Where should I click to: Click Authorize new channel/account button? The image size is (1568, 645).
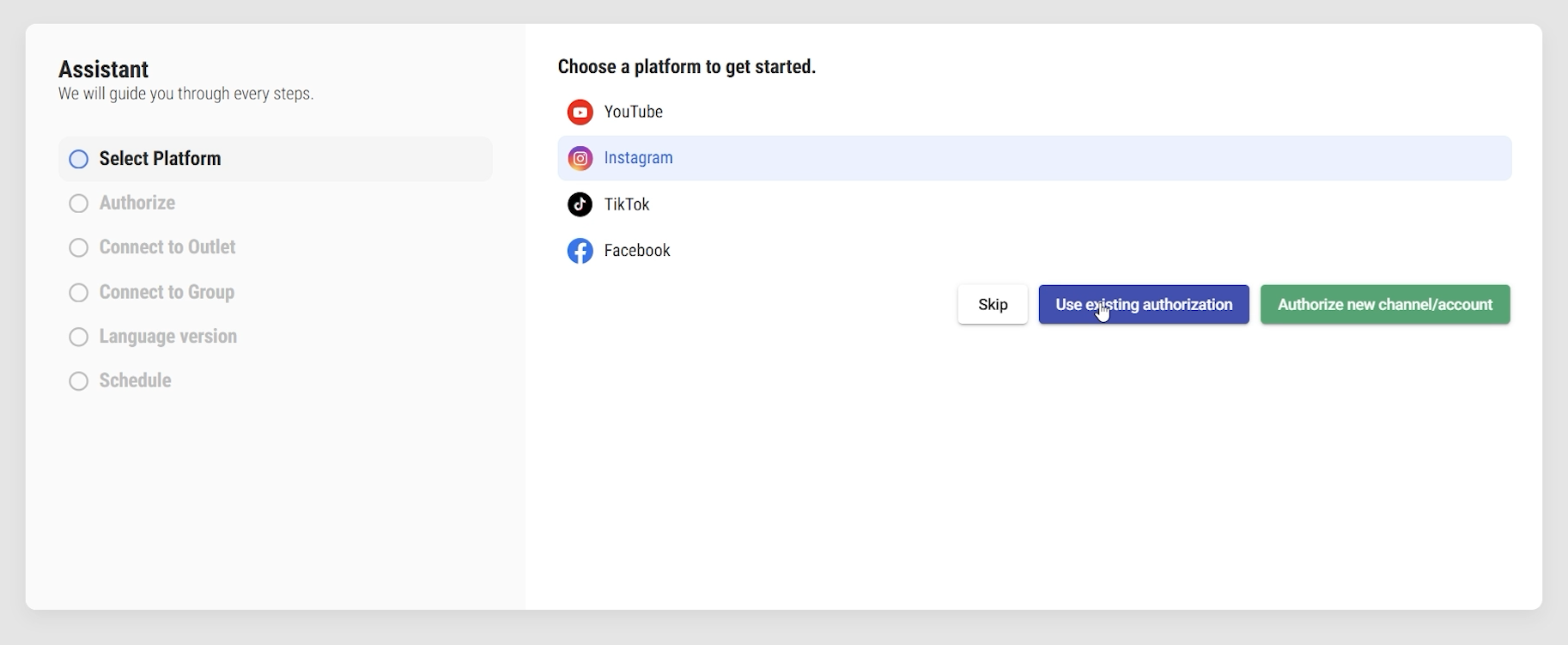[x=1384, y=305]
